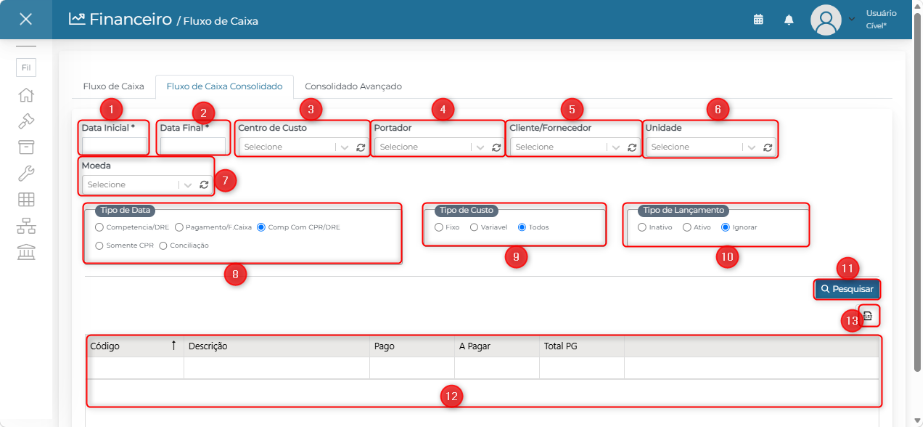Click the A Pagar column header
924x427 pixels.
pyautogui.click(x=497, y=346)
